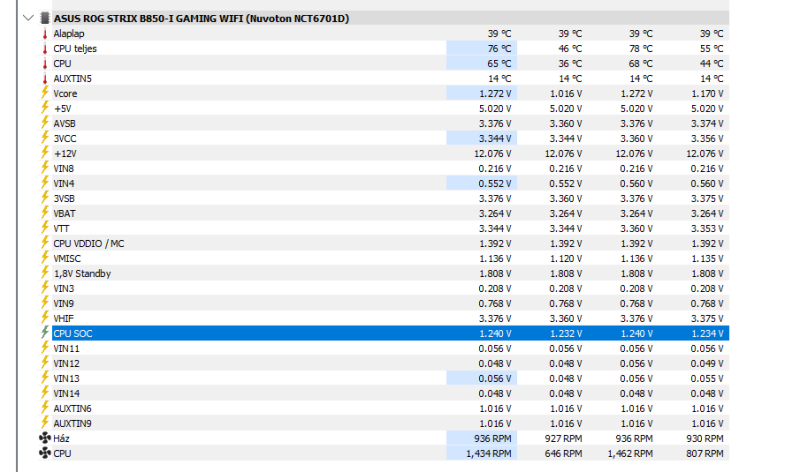Image resolution: width=800 pixels, height=472 pixels.
Task: Click the 3.344 V 3VCC current value
Action: pyautogui.click(x=495, y=139)
